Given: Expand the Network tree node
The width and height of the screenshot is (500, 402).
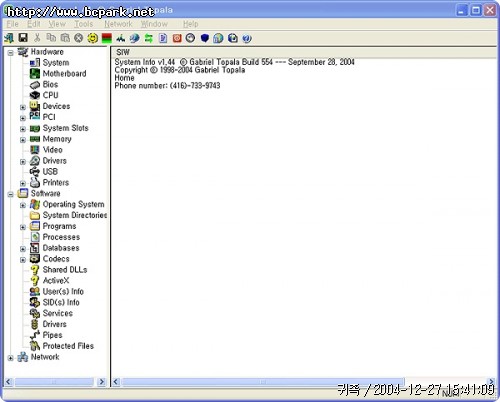Looking at the screenshot, I should pyautogui.click(x=11, y=358).
